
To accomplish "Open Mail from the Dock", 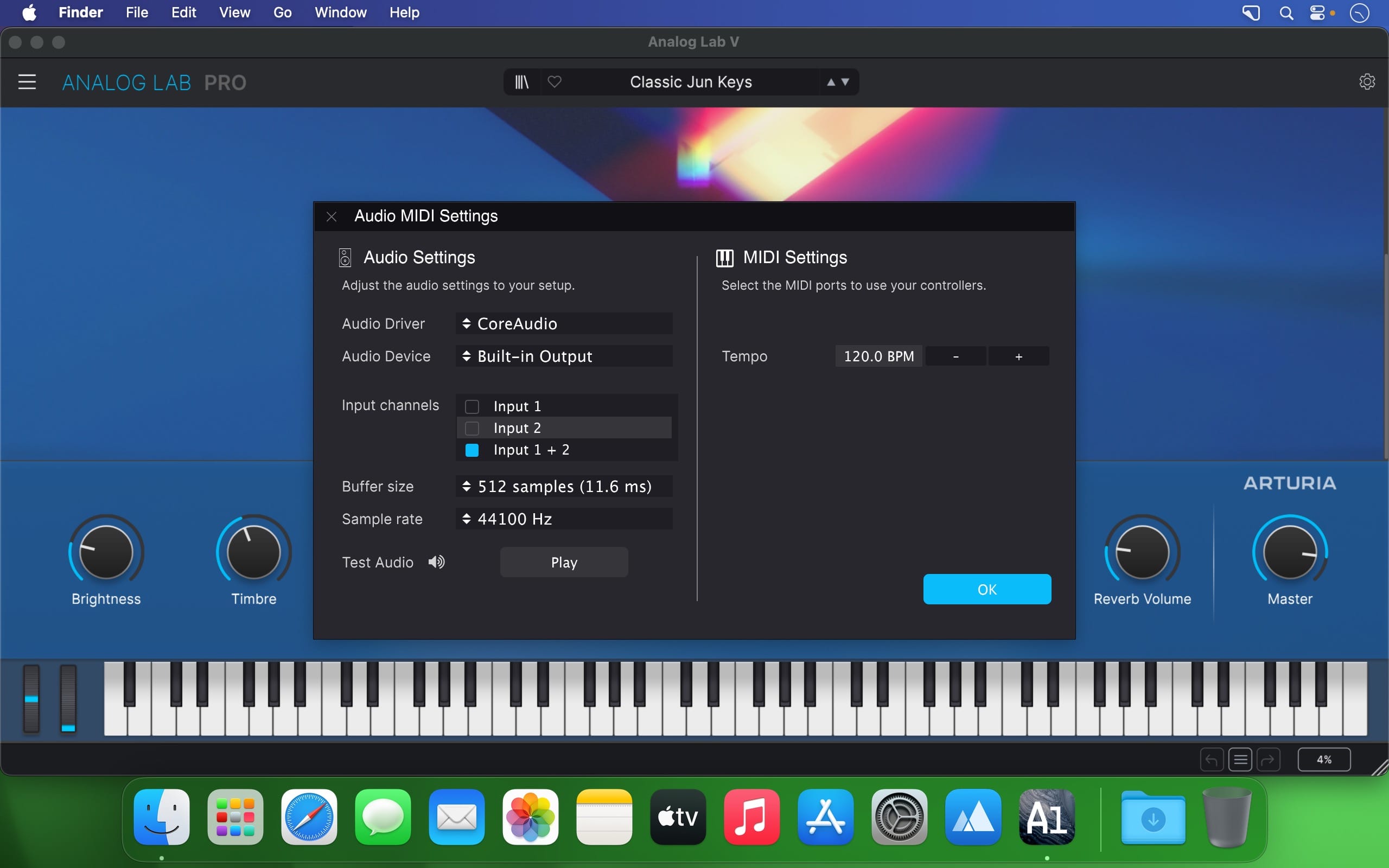I will pyautogui.click(x=457, y=817).
